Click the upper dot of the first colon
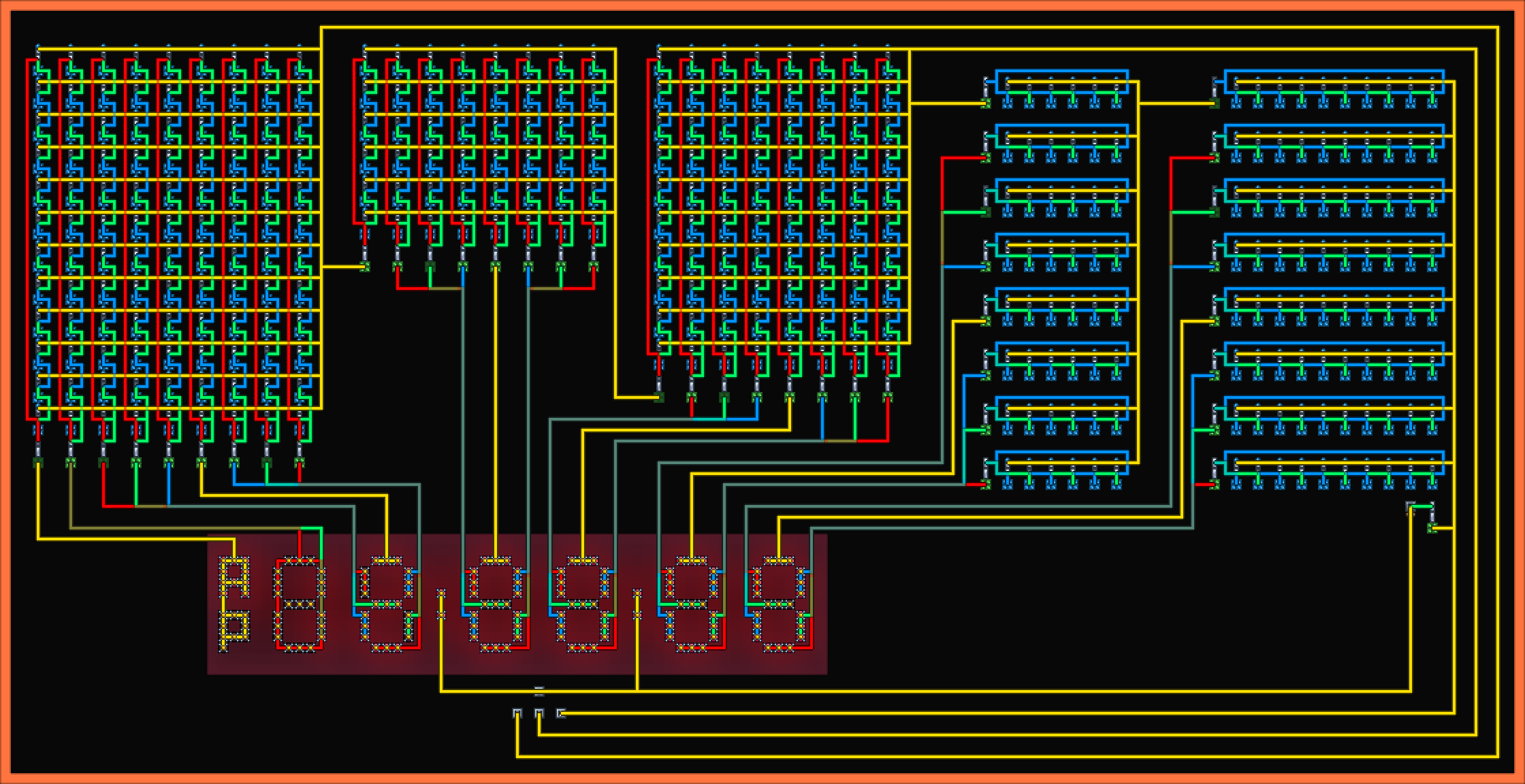This screenshot has width=1525, height=784. 441,595
